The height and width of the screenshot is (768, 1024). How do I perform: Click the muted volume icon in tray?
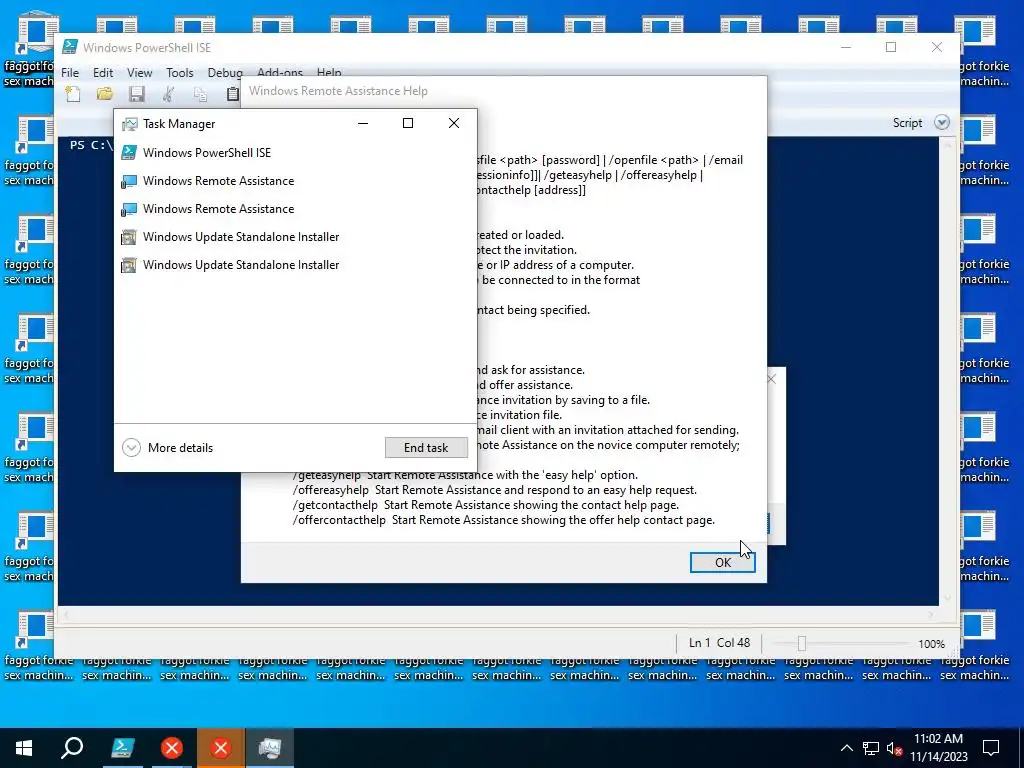(894, 748)
